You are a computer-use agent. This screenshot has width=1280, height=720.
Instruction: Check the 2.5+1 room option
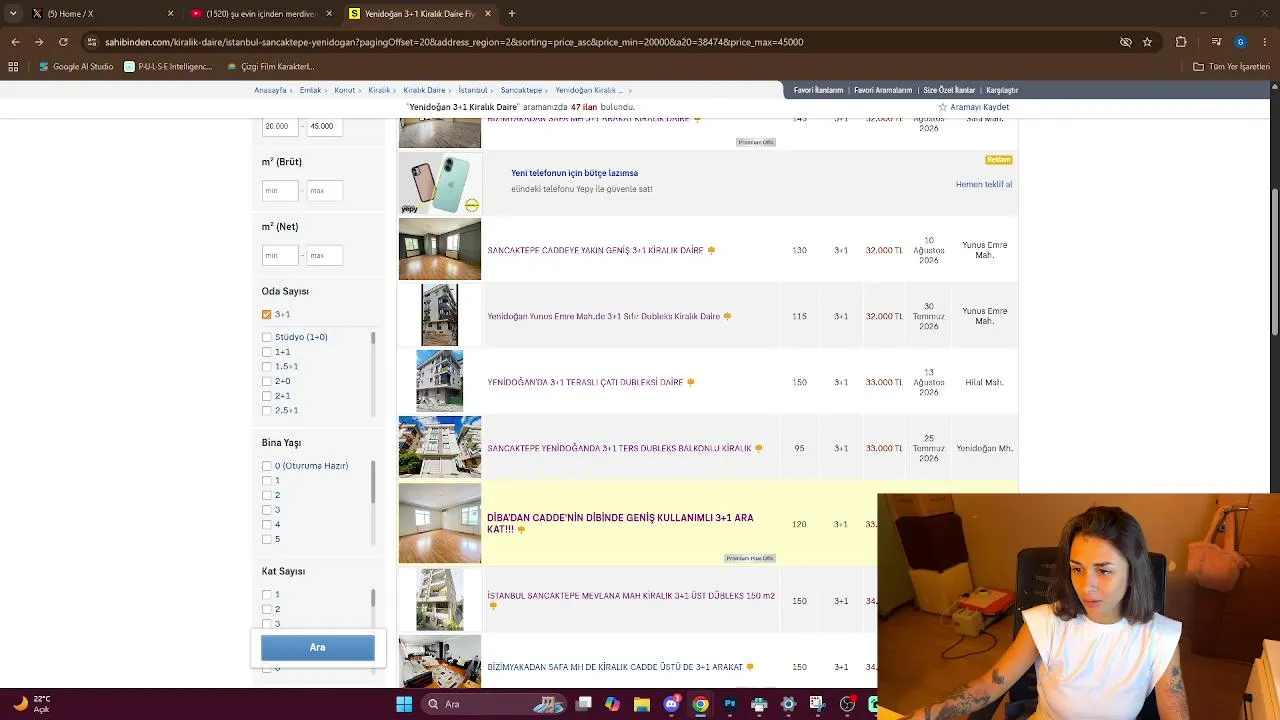click(267, 410)
